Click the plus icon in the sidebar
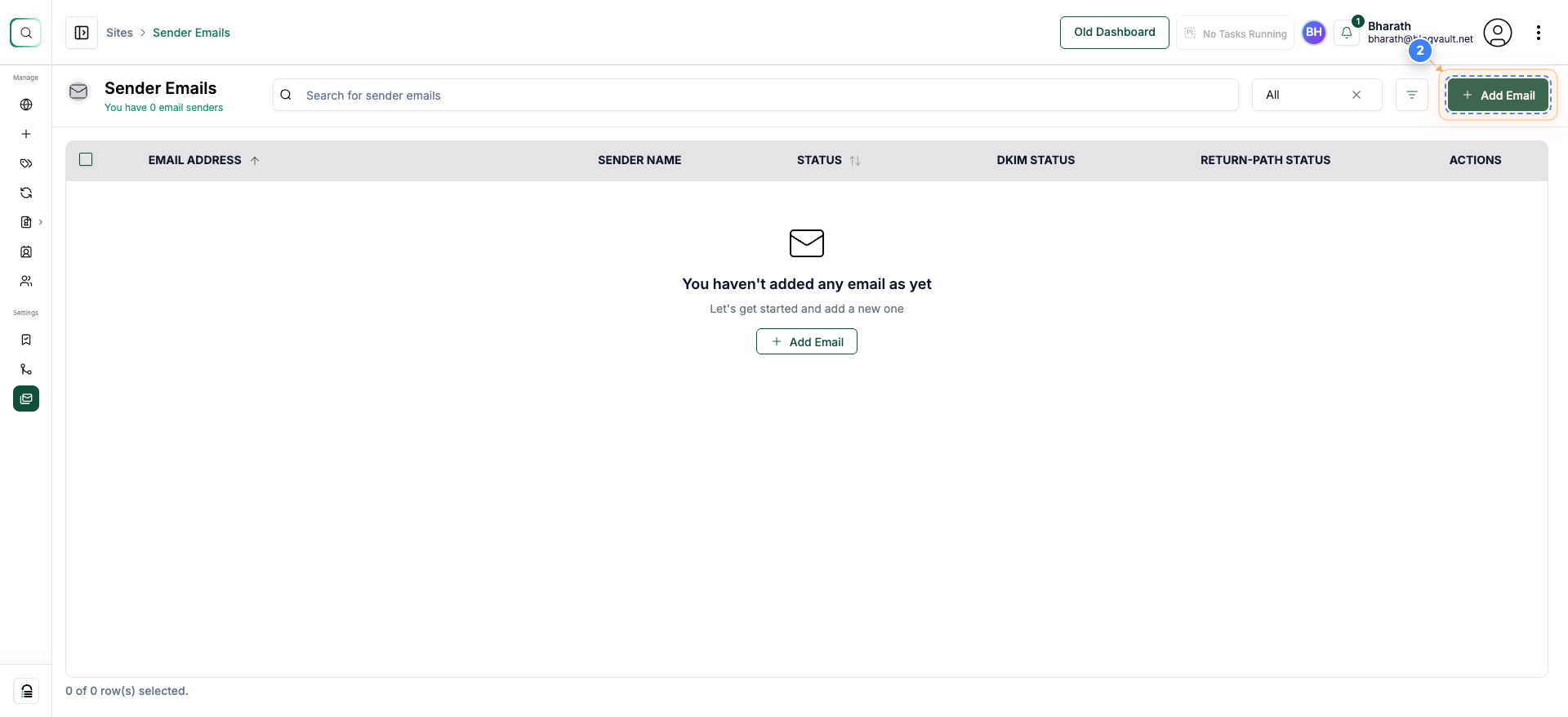1568x717 pixels. tap(26, 134)
